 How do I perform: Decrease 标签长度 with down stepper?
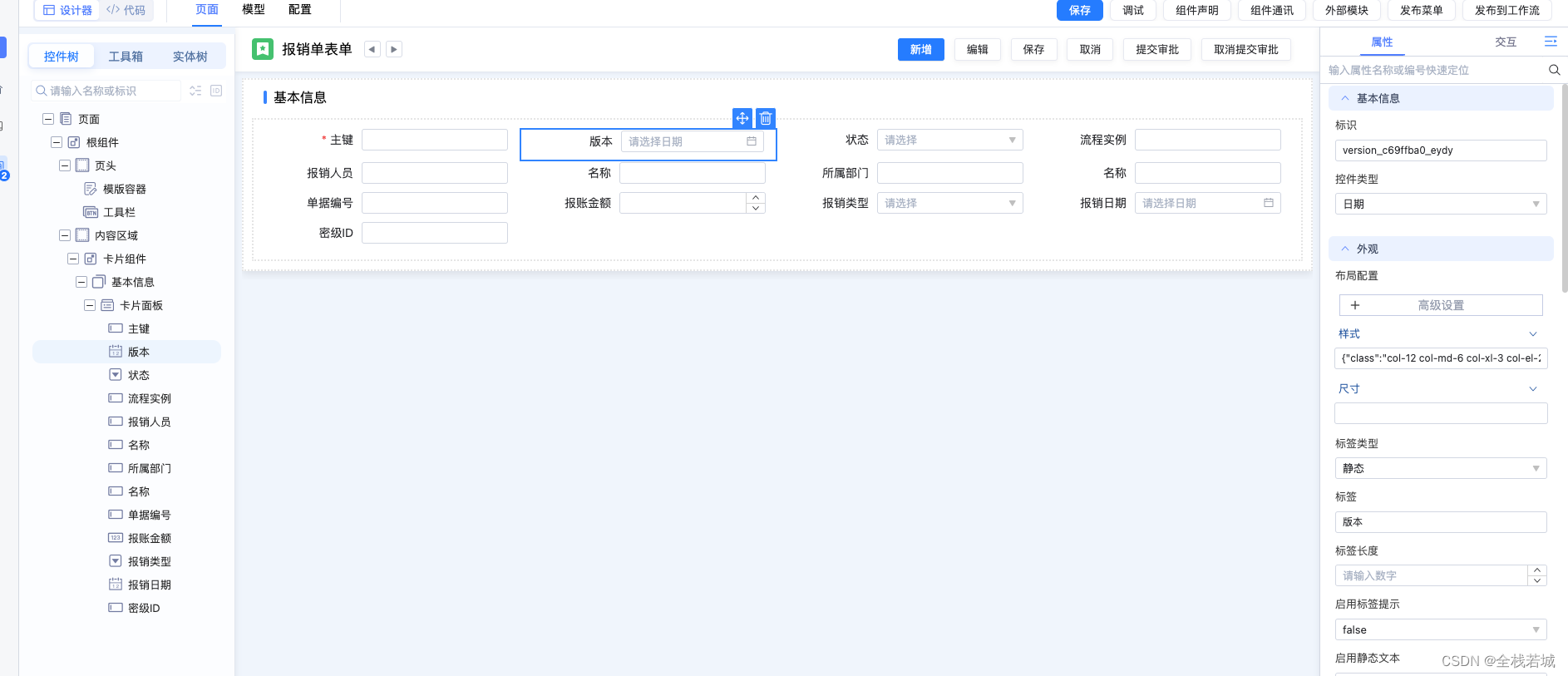(1537, 580)
